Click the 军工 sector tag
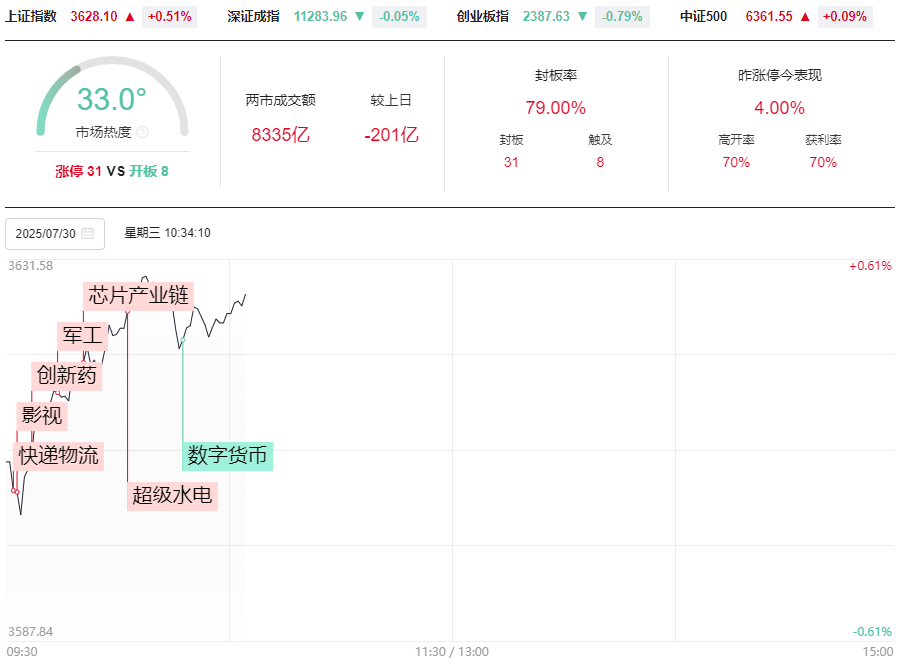 [x=83, y=336]
